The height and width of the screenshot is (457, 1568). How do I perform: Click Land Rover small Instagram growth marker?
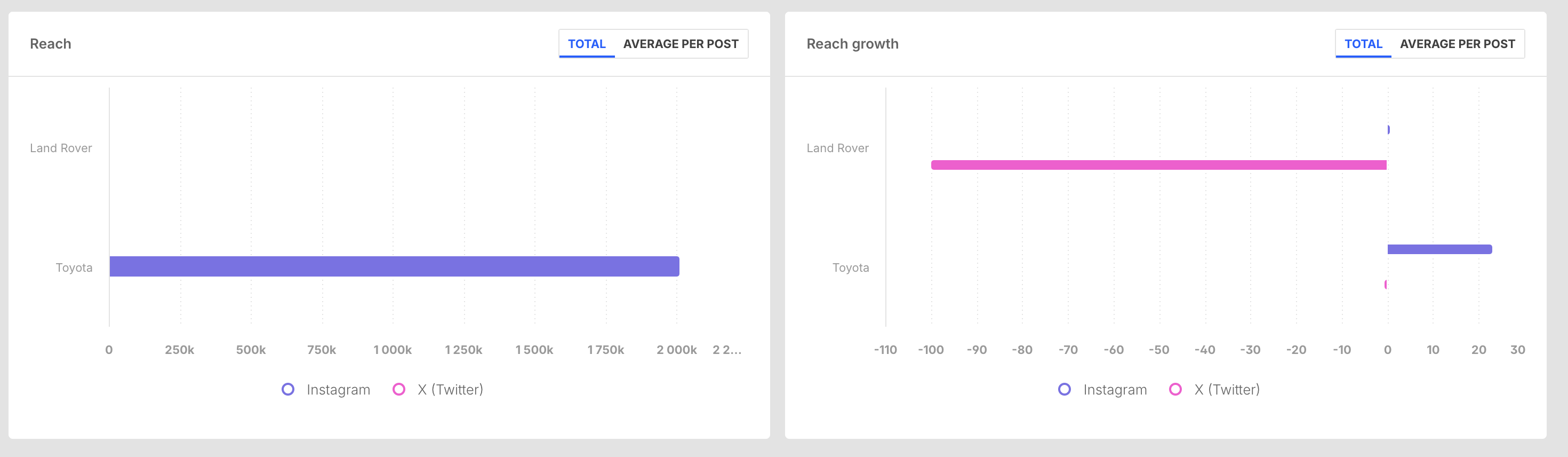point(1388,129)
